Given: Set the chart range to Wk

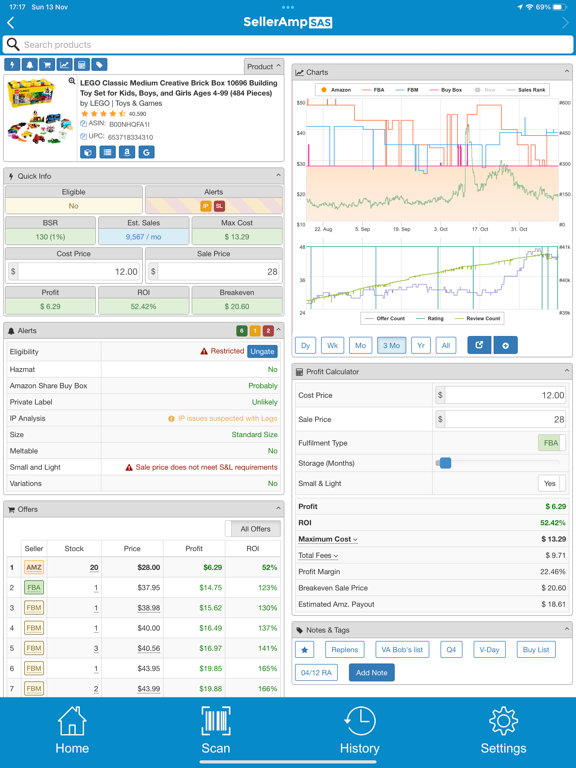Looking at the screenshot, I should coord(333,345).
